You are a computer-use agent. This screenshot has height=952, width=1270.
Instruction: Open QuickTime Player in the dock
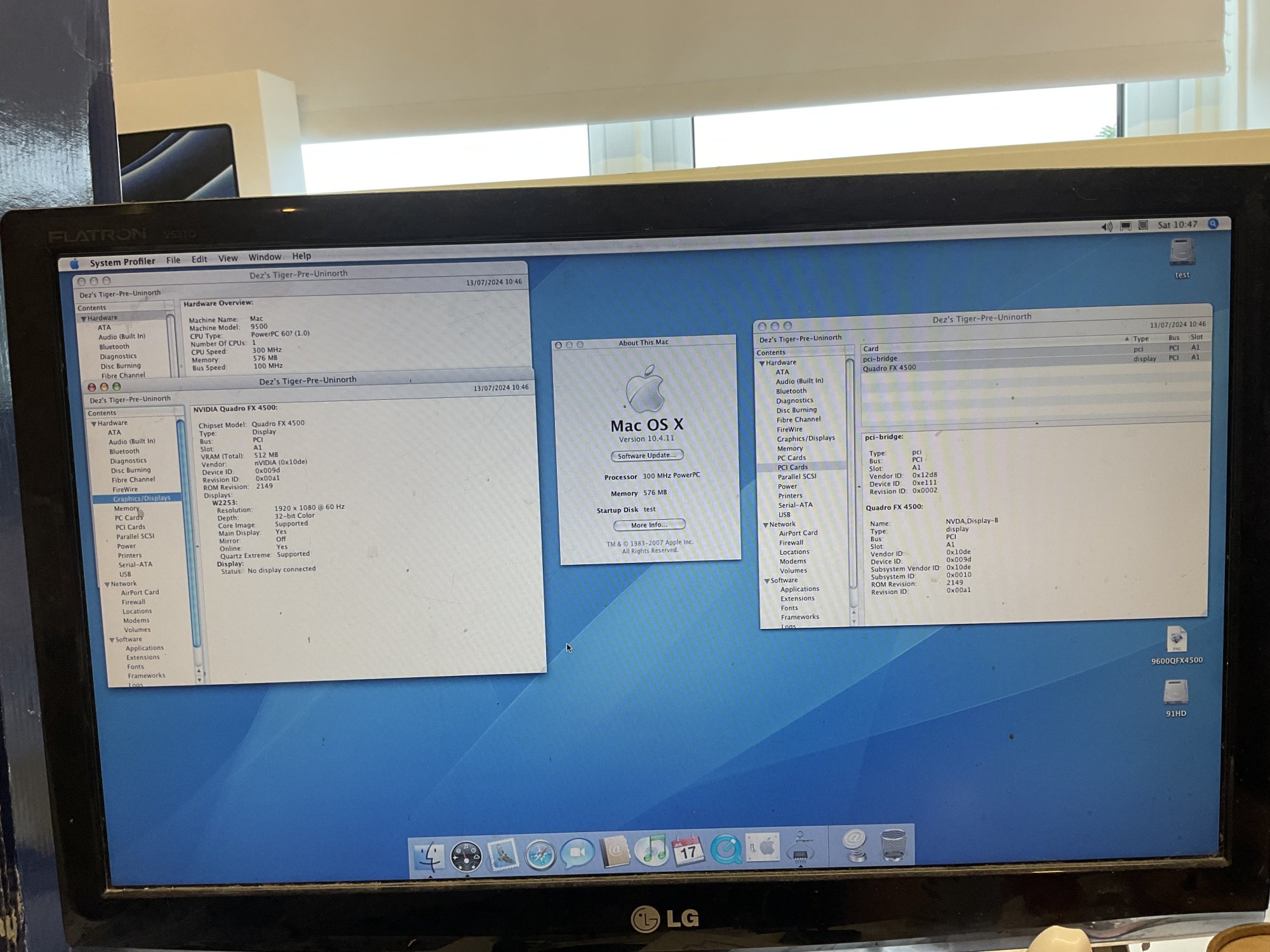tap(726, 849)
